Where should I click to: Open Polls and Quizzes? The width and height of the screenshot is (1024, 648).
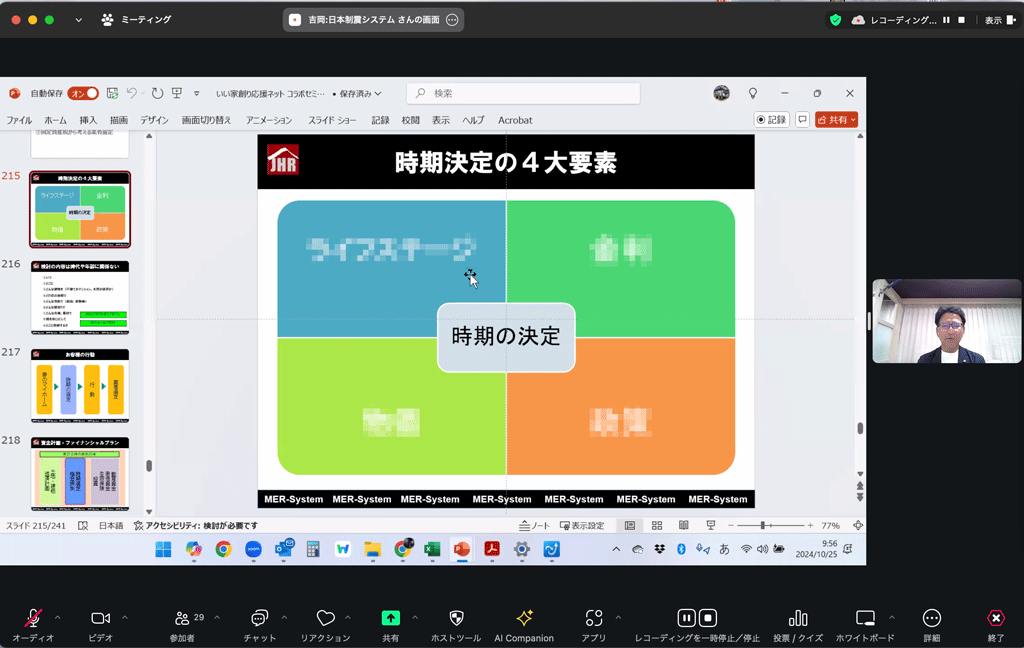797,618
